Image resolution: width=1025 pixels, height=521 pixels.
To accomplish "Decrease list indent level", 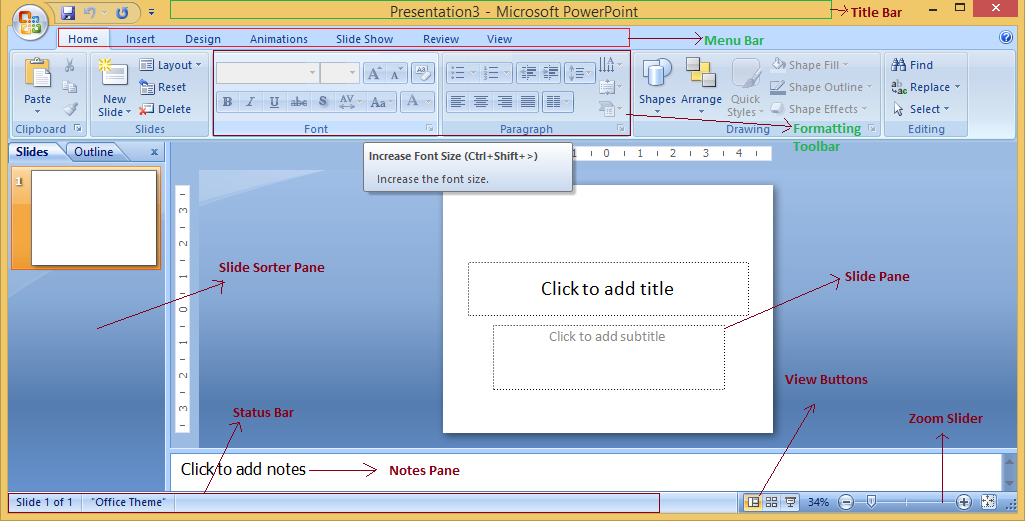I will click(x=528, y=73).
